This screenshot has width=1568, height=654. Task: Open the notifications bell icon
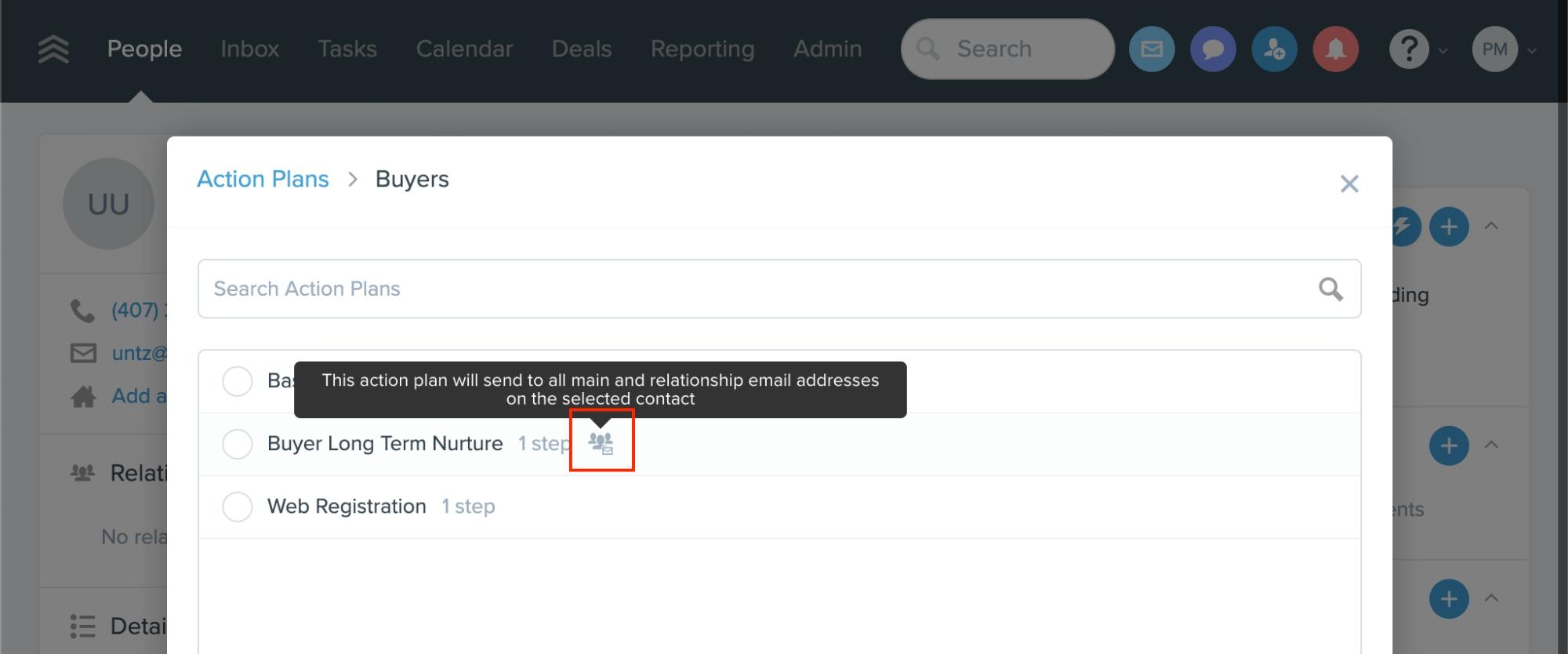pos(1335,49)
